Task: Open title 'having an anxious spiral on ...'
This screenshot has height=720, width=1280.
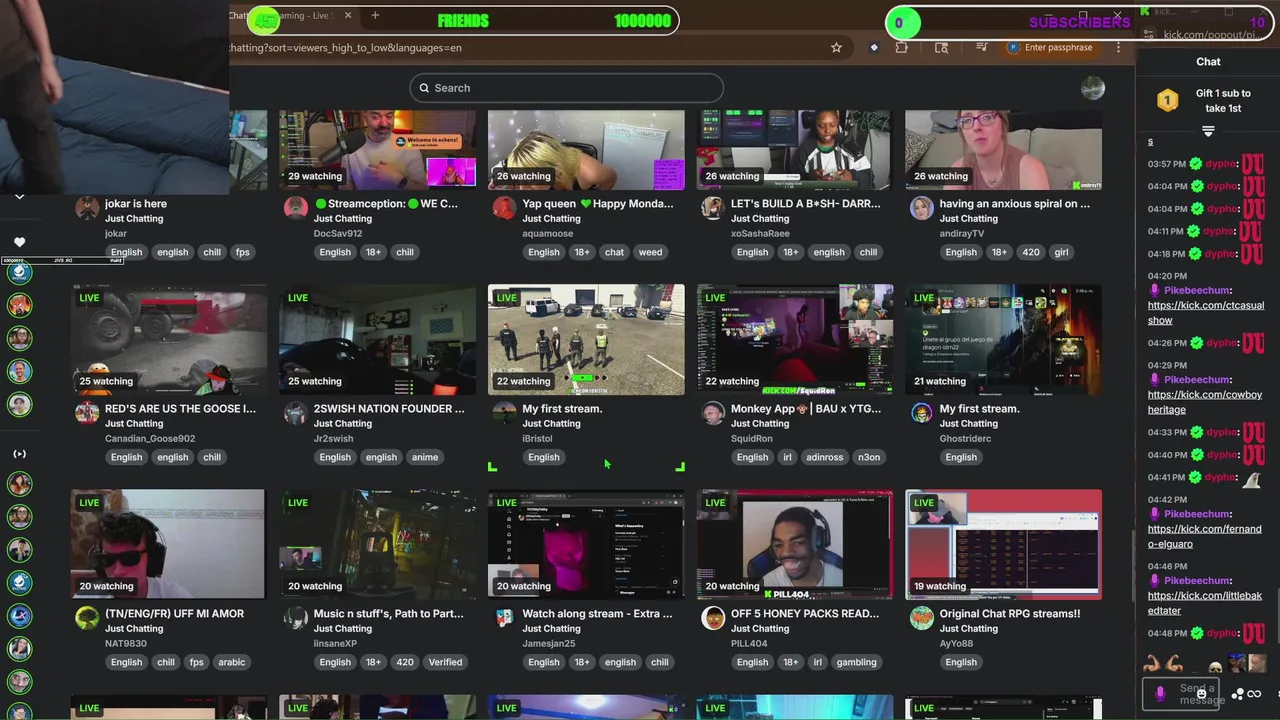Action: [x=1014, y=203]
